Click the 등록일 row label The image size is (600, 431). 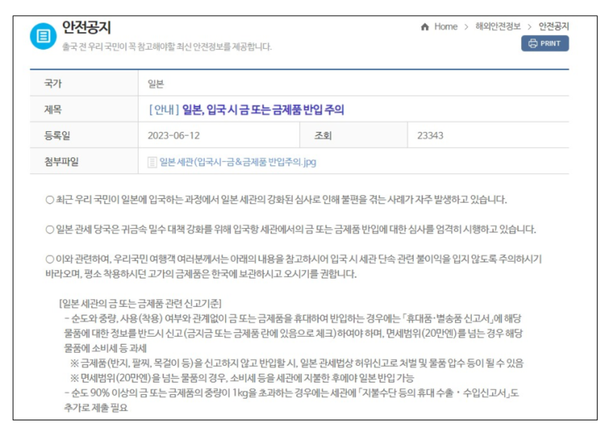(x=58, y=135)
